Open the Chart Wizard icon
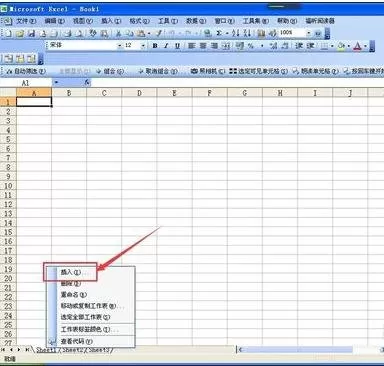 pyautogui.click(x=261, y=33)
